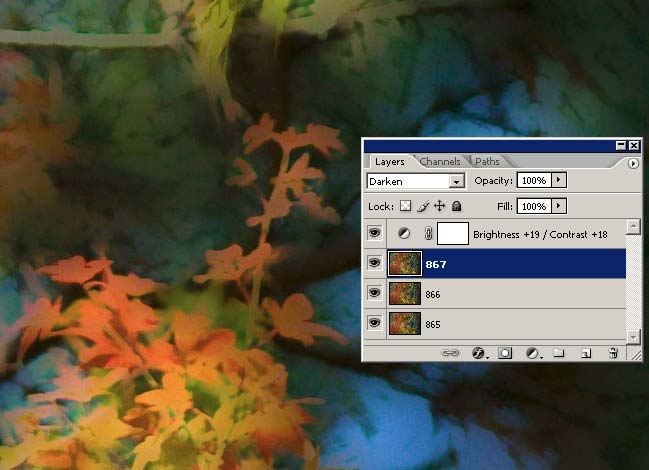Toggle lock image pixels brush icon

click(x=423, y=206)
